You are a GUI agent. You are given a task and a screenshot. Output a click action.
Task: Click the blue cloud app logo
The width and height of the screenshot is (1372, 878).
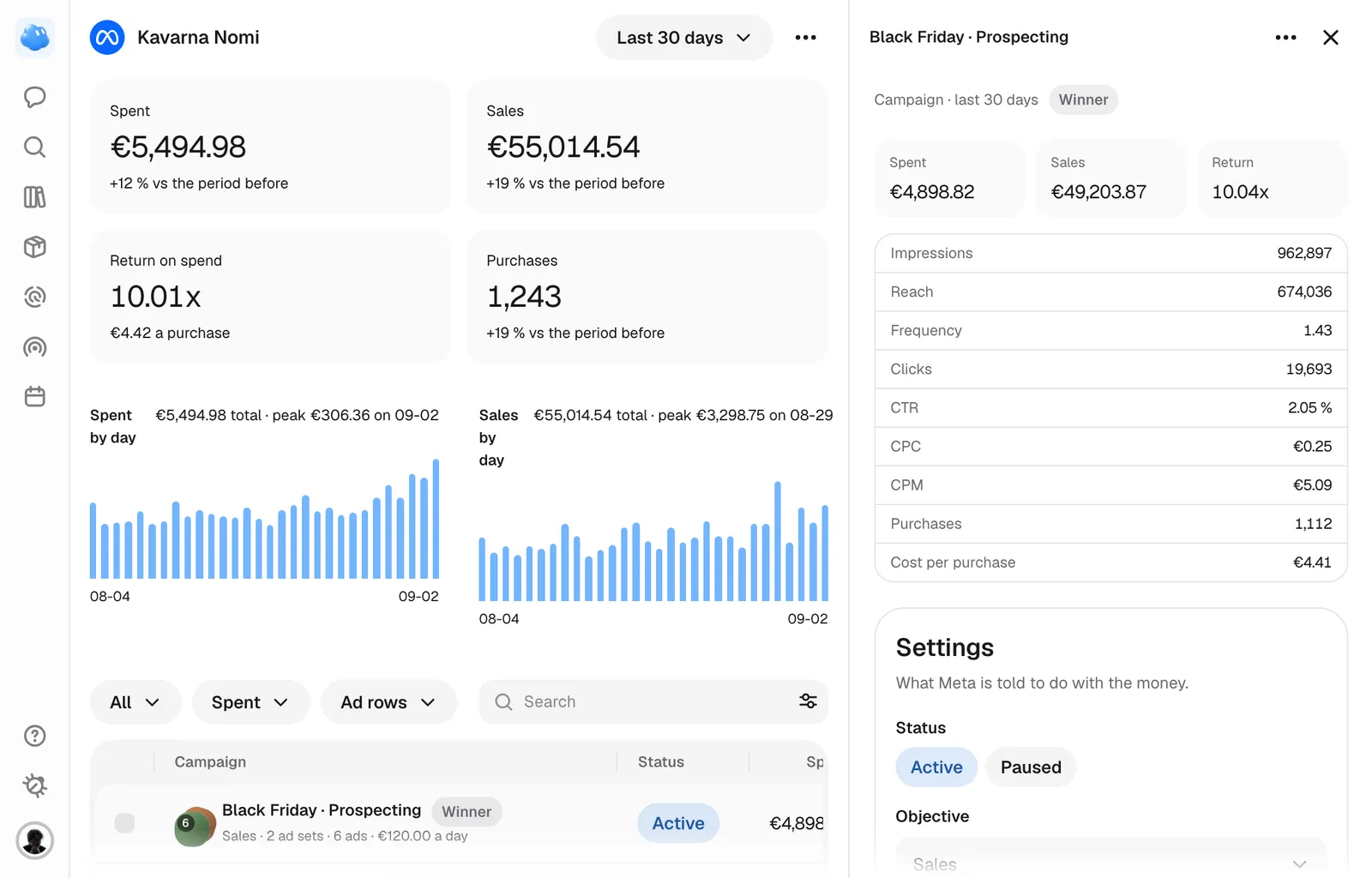35,38
